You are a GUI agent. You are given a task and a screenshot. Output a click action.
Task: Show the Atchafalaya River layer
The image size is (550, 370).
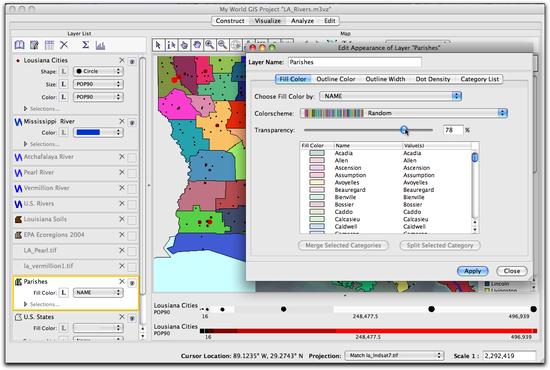(132, 158)
